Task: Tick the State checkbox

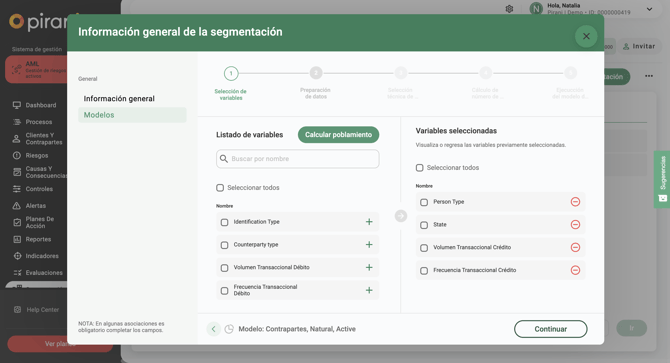Action: click(424, 225)
